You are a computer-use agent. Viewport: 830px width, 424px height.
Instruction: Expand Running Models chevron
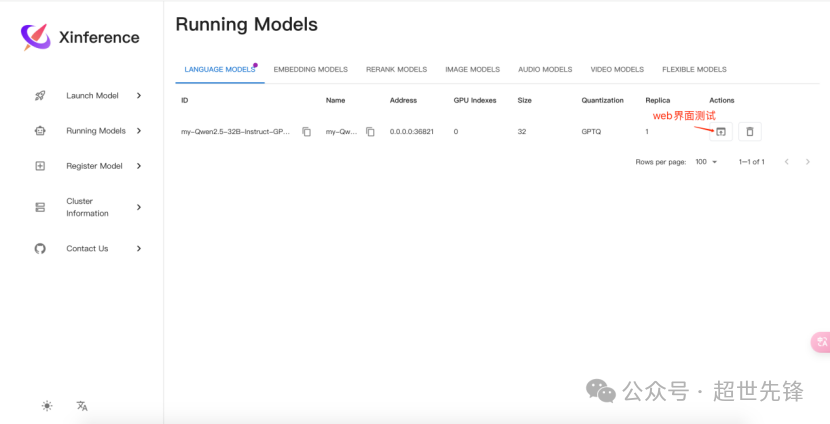[139, 131]
